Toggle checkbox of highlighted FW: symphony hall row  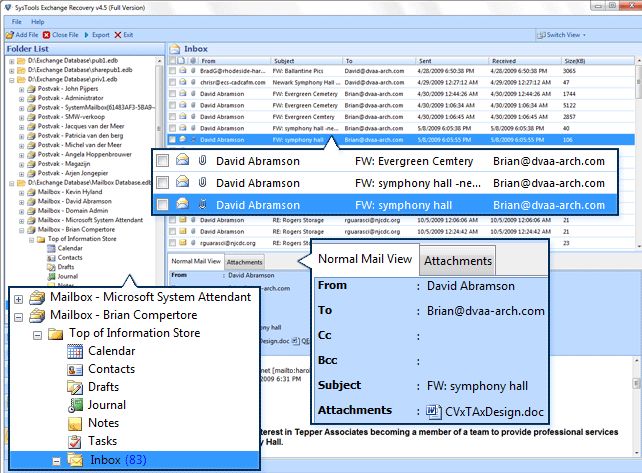tap(162, 205)
